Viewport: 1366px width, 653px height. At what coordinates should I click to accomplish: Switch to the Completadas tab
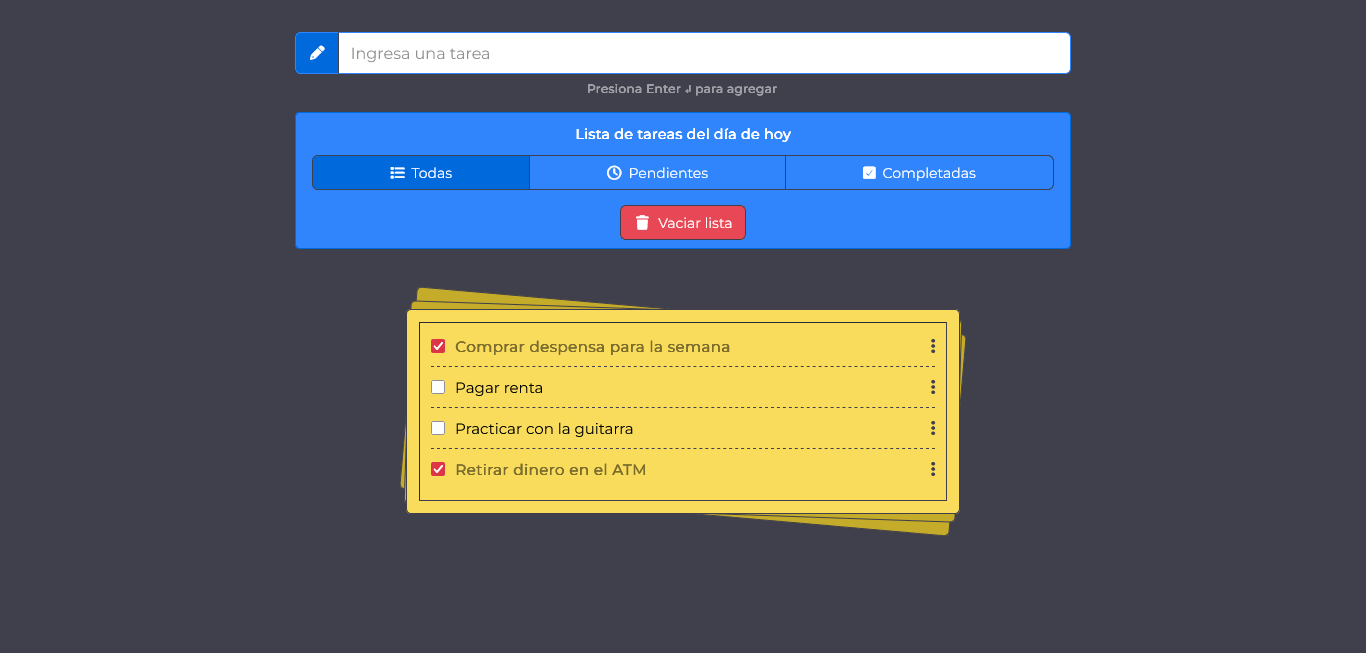919,172
